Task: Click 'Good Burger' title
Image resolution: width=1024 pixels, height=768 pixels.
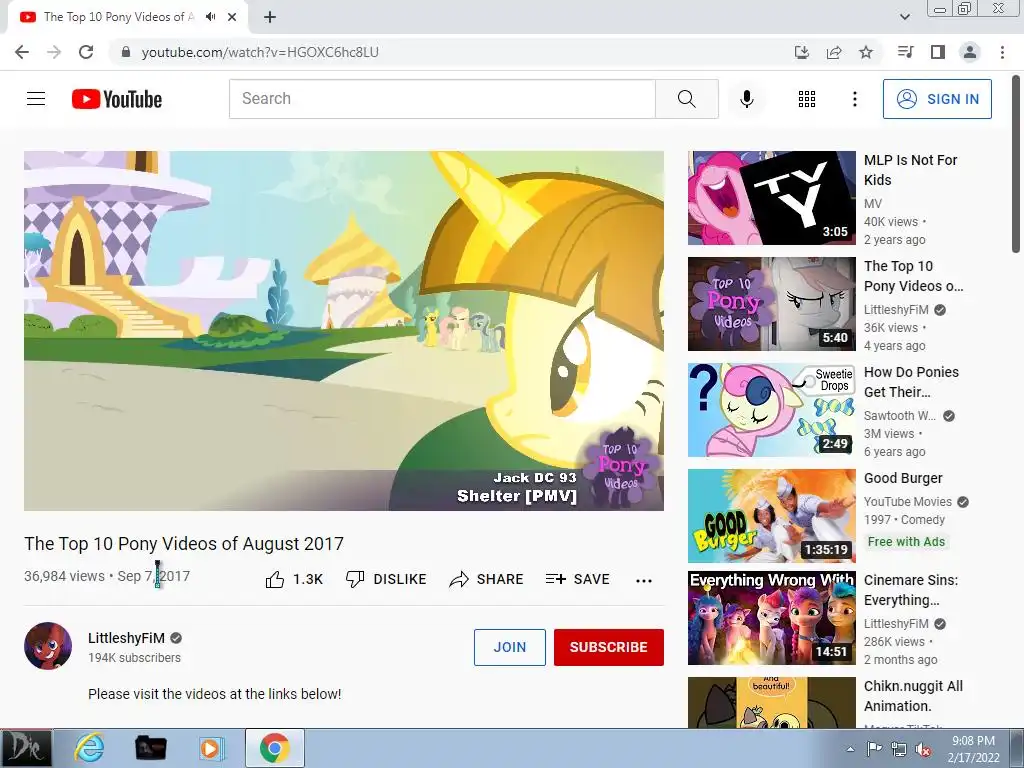Action: click(x=903, y=478)
